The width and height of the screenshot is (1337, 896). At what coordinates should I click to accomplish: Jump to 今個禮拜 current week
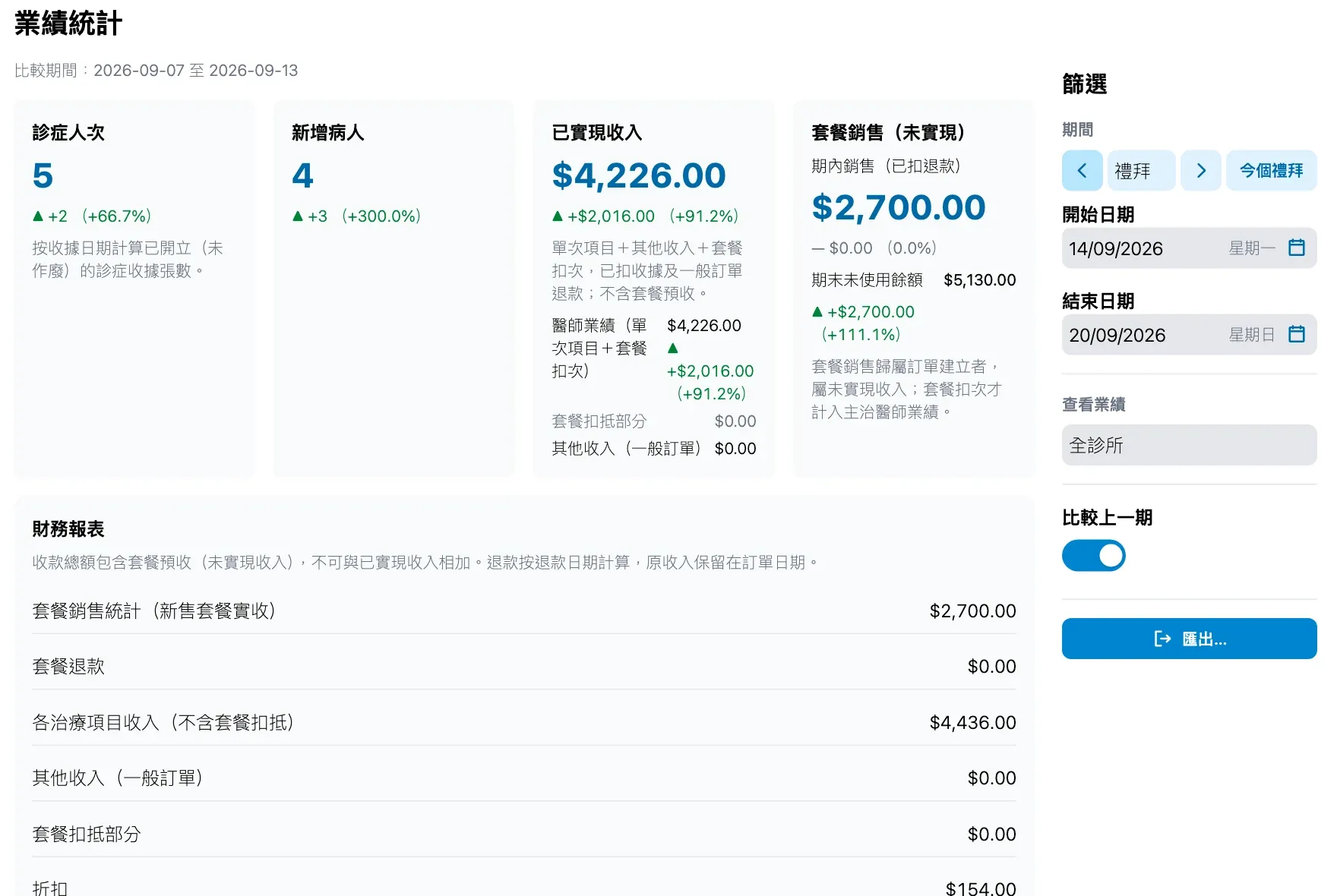coord(1271,171)
